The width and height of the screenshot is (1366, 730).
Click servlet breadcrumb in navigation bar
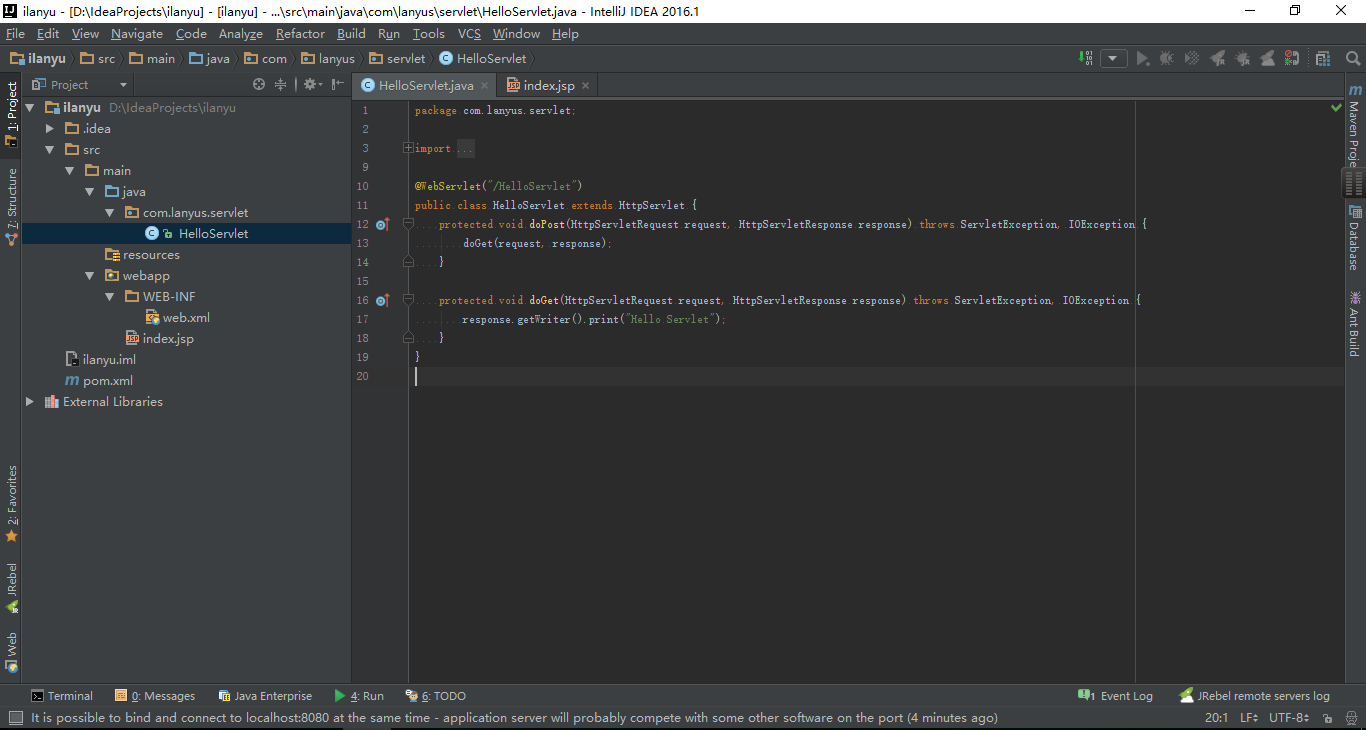click(x=397, y=59)
